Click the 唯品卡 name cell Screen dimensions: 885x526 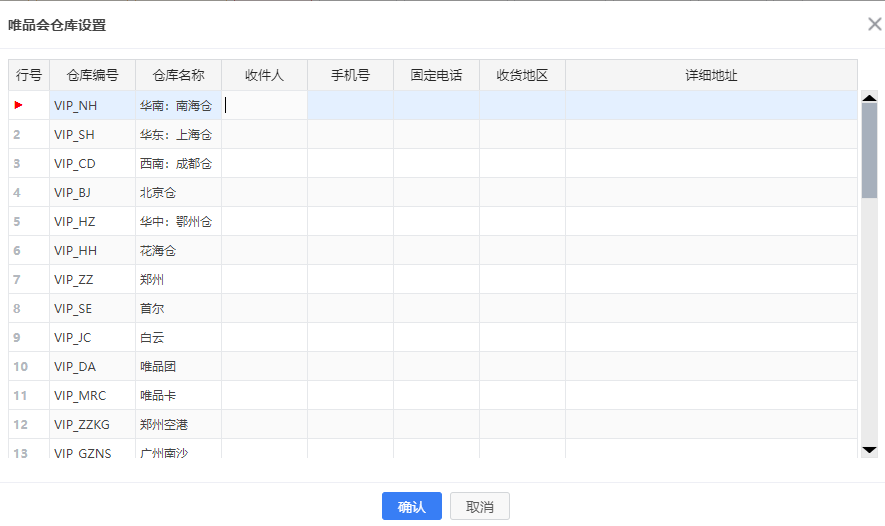click(178, 395)
